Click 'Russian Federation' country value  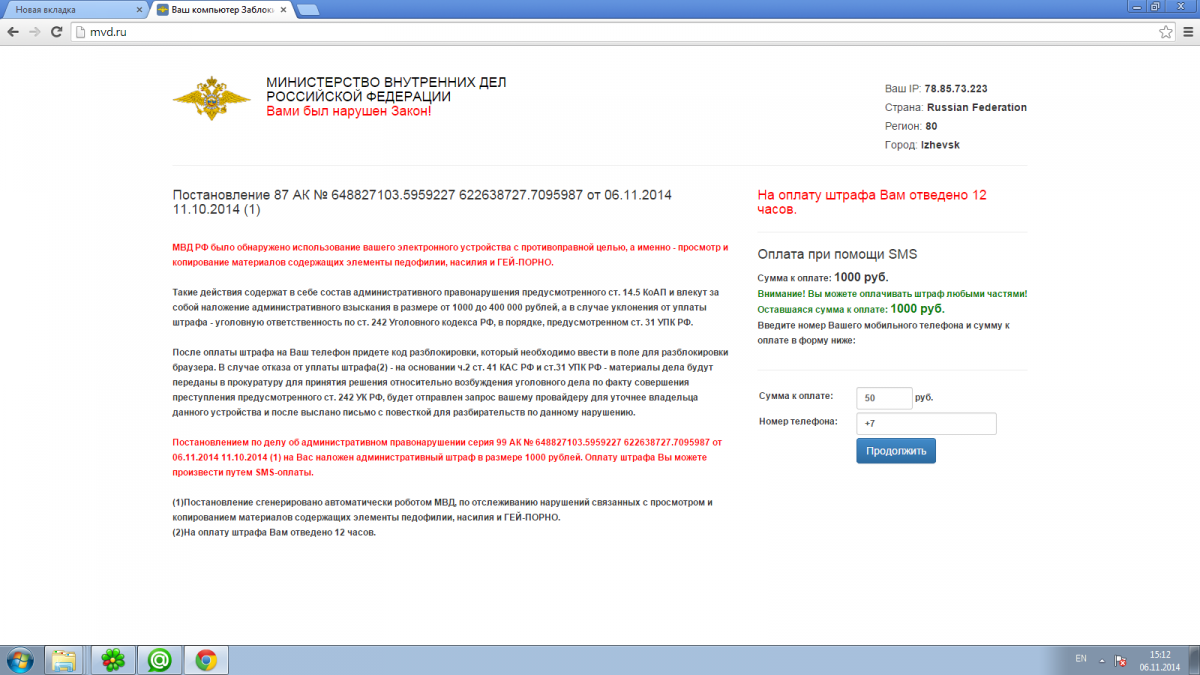pyautogui.click(x=977, y=107)
